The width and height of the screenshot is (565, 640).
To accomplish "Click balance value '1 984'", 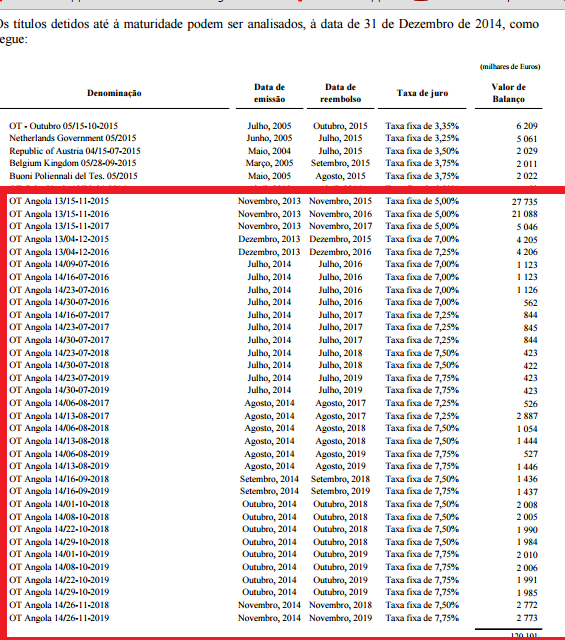I will click(x=527, y=542).
